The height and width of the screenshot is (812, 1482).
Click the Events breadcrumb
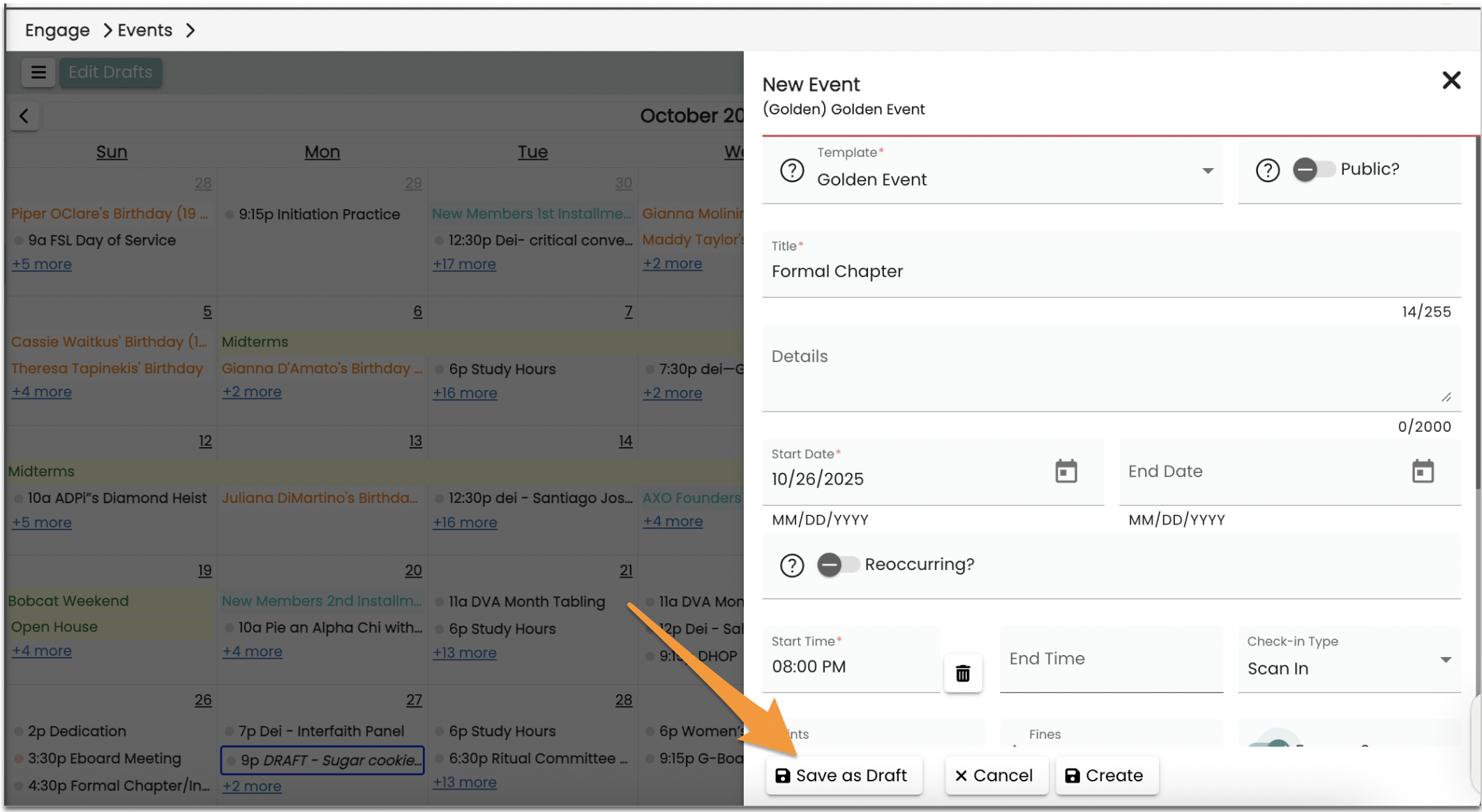click(x=144, y=31)
